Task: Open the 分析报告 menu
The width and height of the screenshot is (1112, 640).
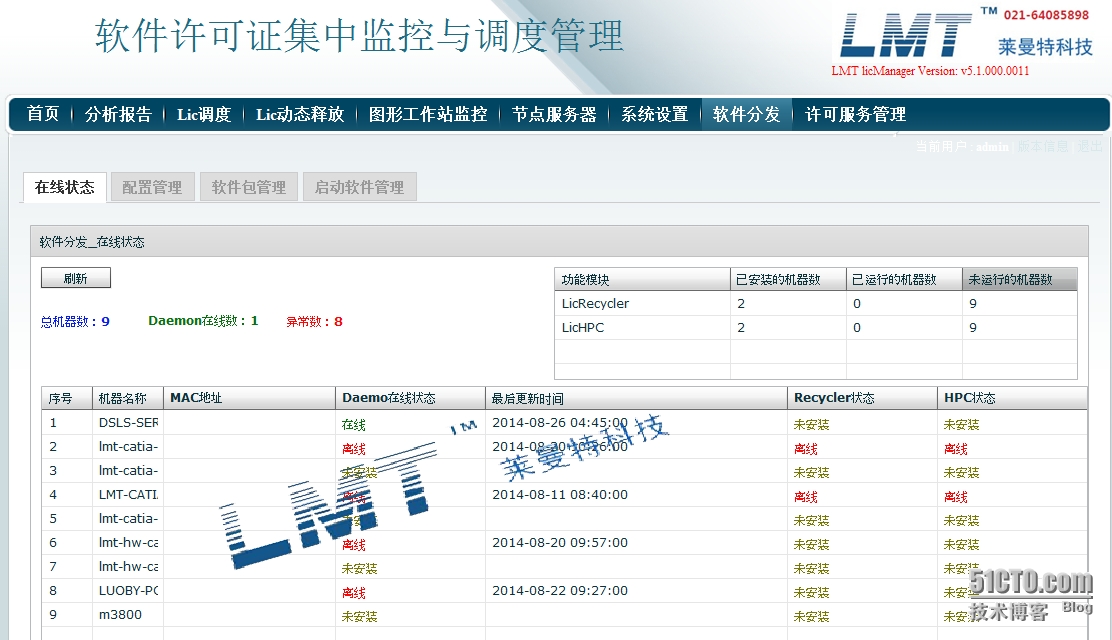Action: (118, 114)
